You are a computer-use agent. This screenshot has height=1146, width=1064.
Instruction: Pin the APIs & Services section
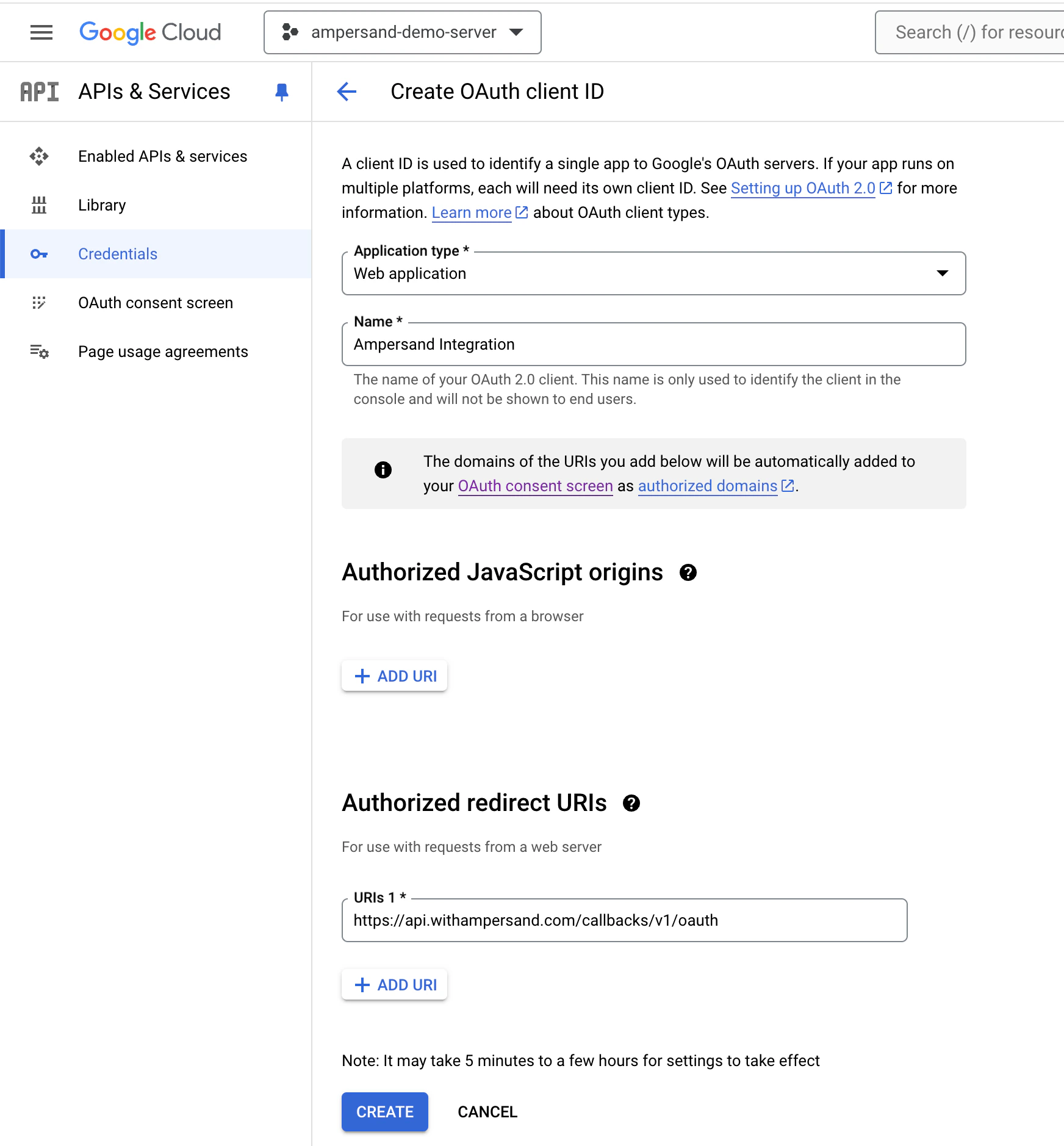tap(281, 92)
